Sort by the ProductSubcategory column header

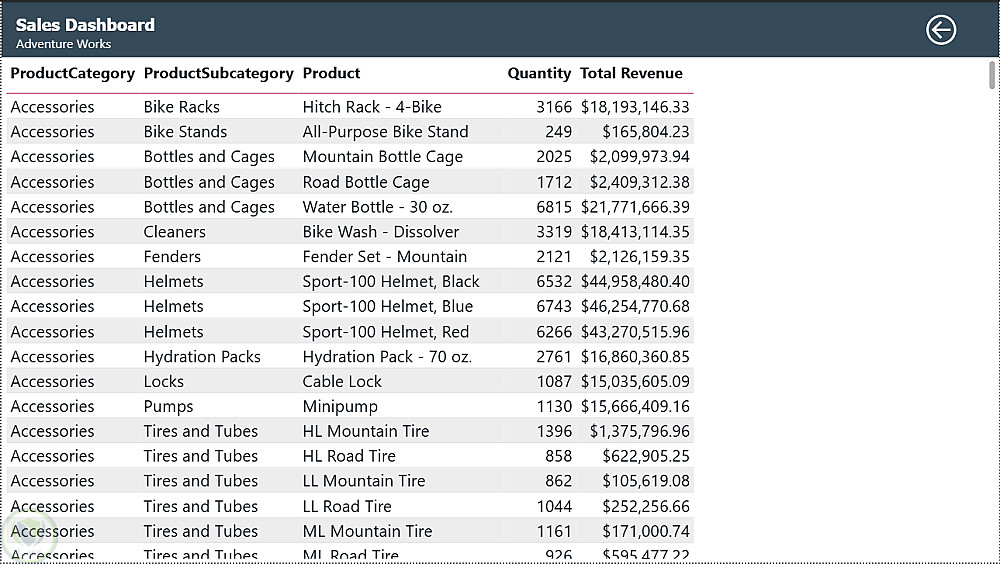pyautogui.click(x=218, y=73)
